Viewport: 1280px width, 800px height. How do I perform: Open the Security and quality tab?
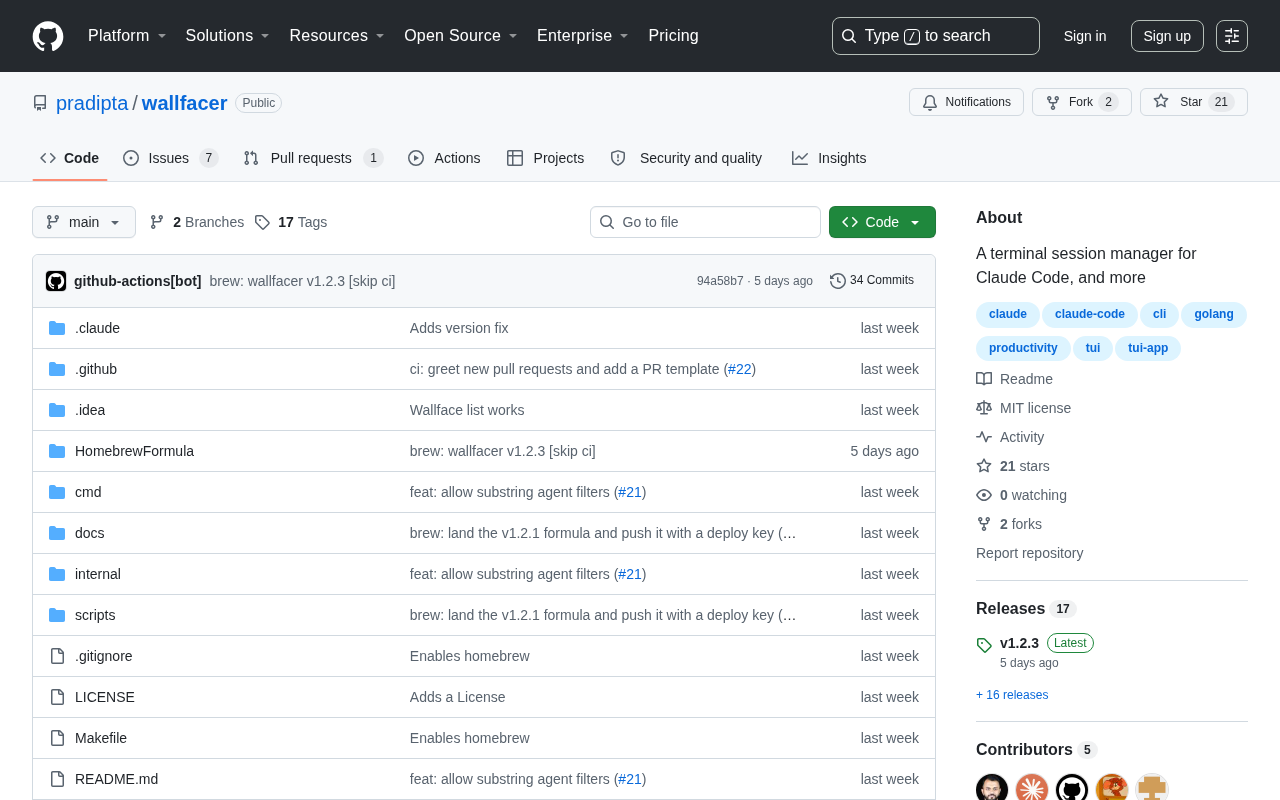coord(686,158)
